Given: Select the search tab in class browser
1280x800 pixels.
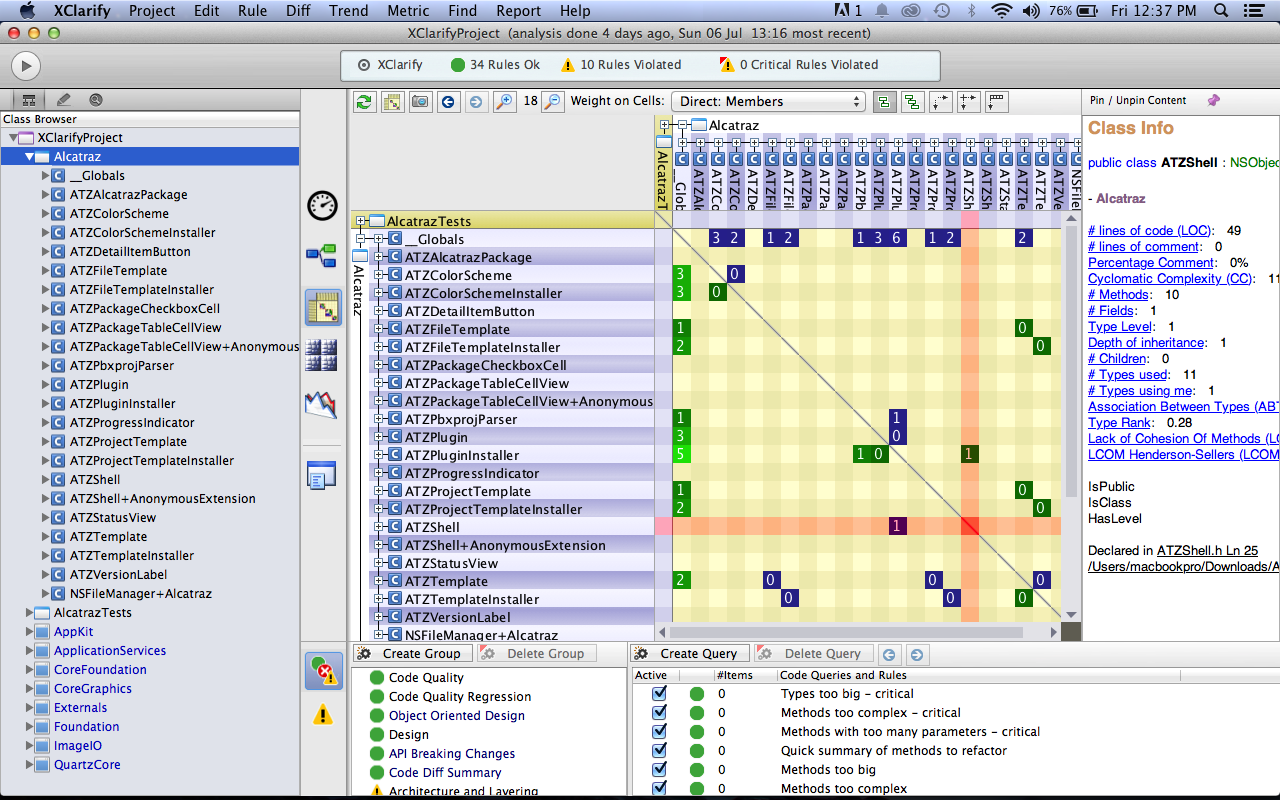Looking at the screenshot, I should (x=96, y=100).
